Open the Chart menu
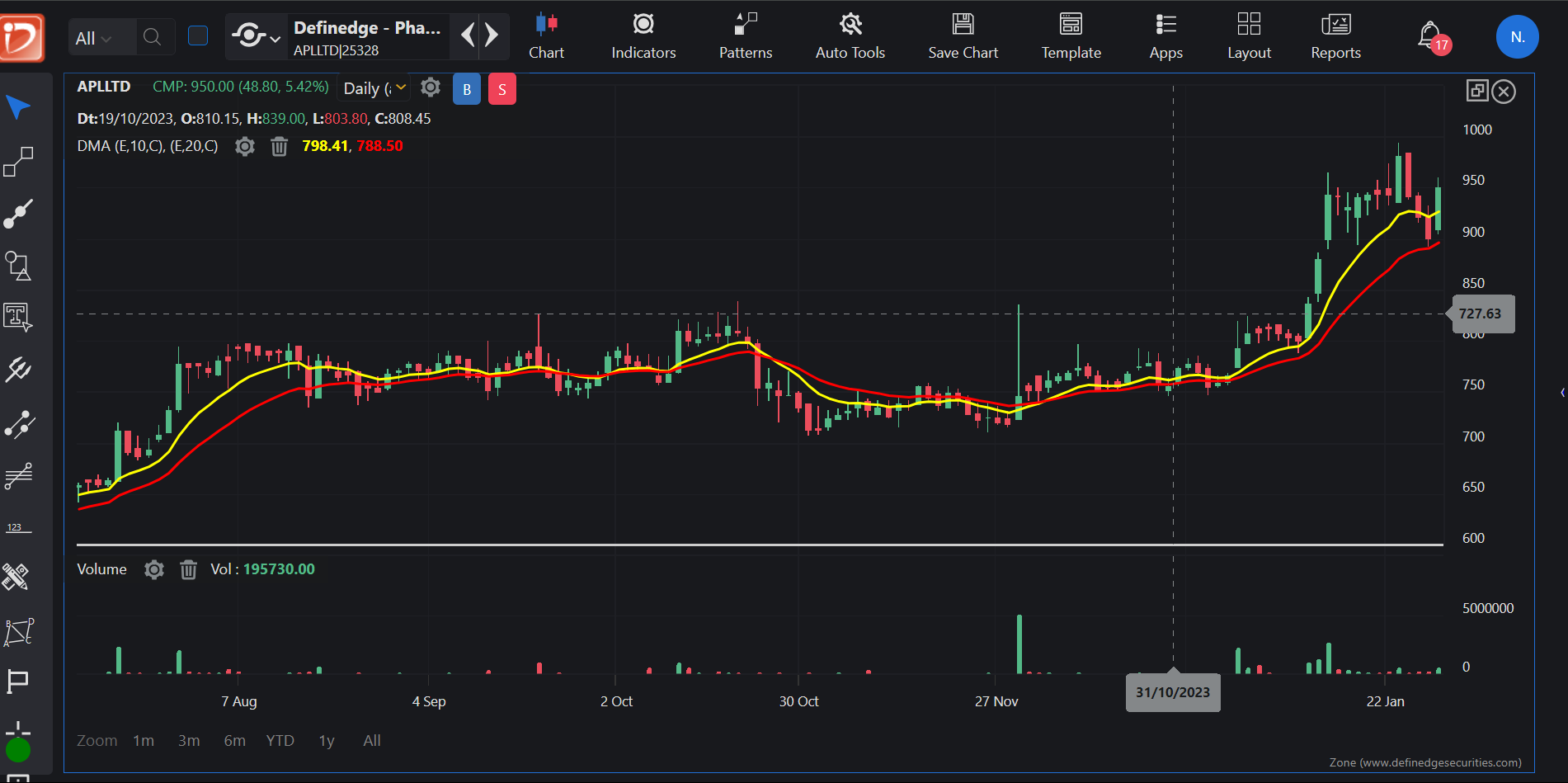The image size is (1568, 783). point(546,36)
